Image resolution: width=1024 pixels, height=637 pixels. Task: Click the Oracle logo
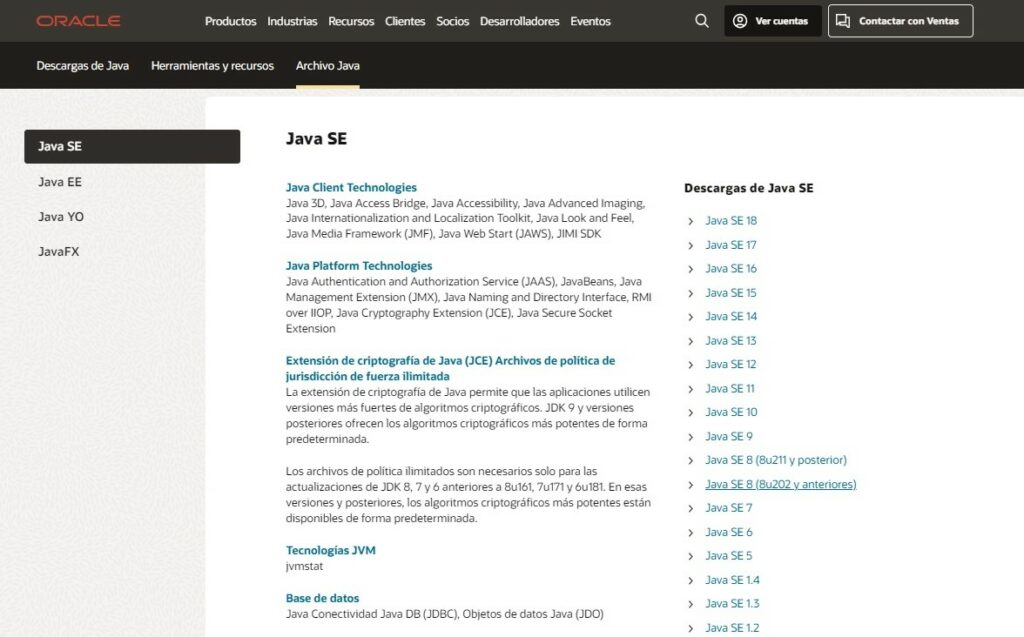point(78,21)
